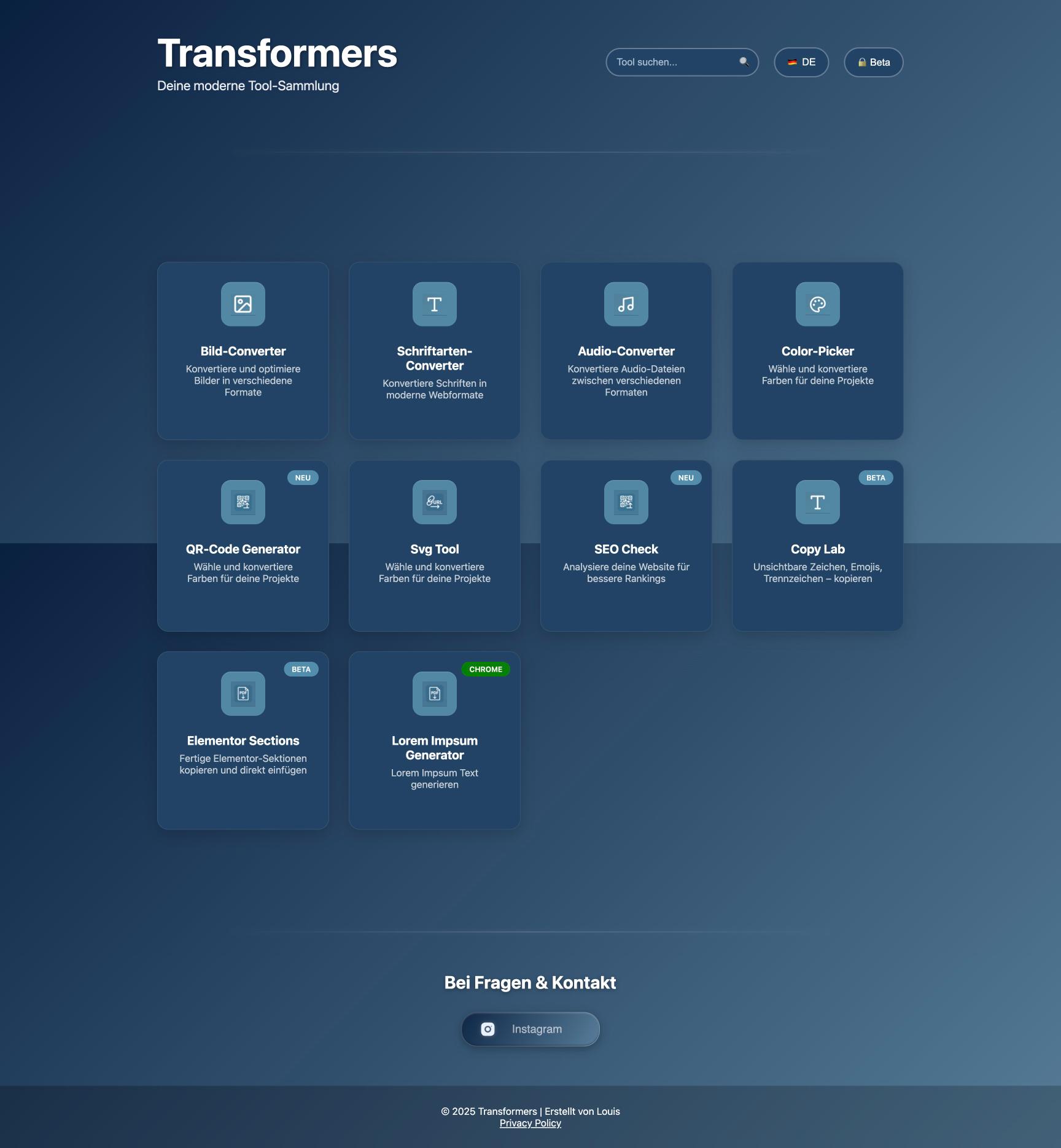
Task: Open the DE language selector
Action: click(x=801, y=62)
